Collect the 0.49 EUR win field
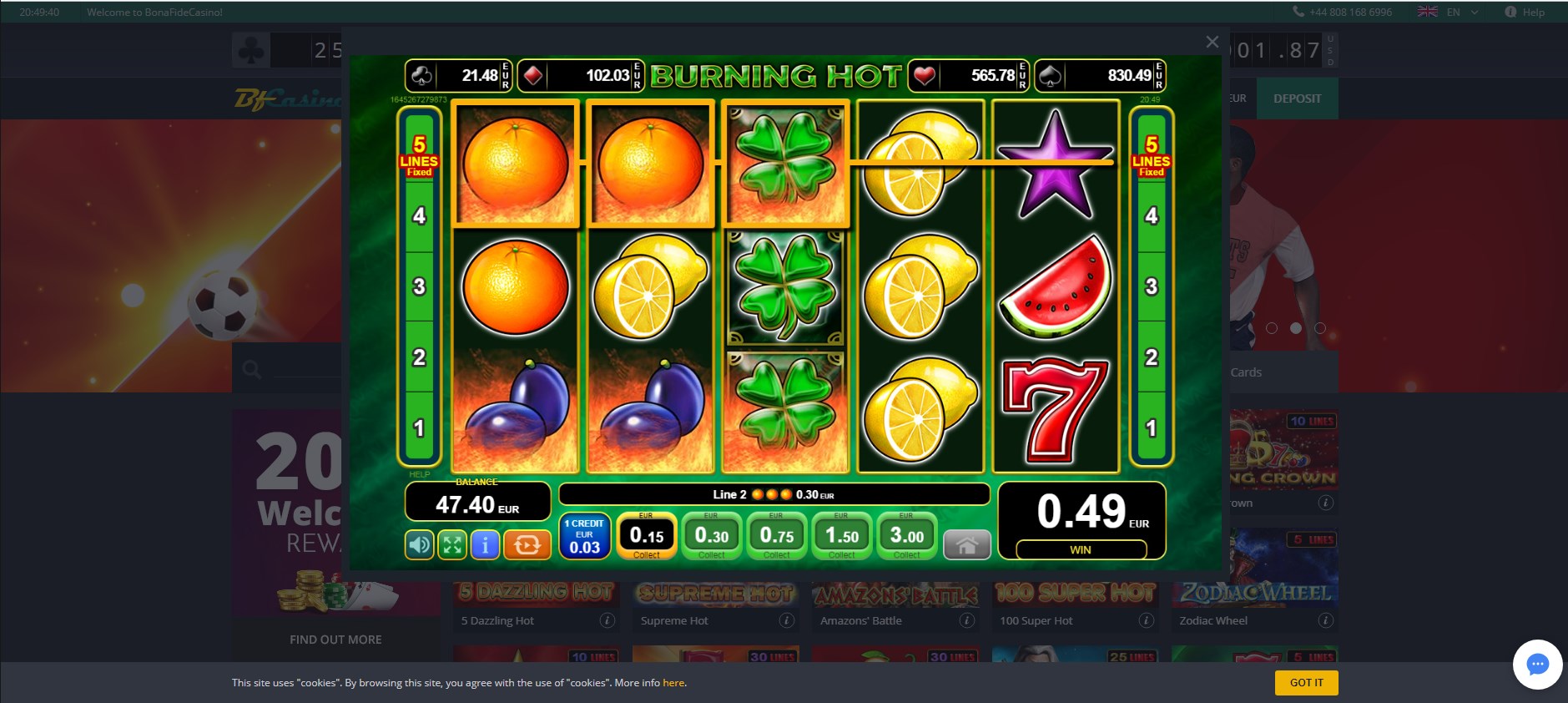The image size is (1568, 703). (1081, 520)
